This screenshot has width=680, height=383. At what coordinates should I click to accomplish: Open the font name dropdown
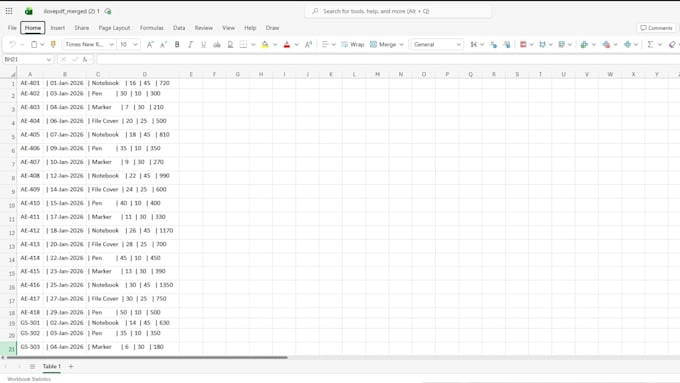click(111, 44)
